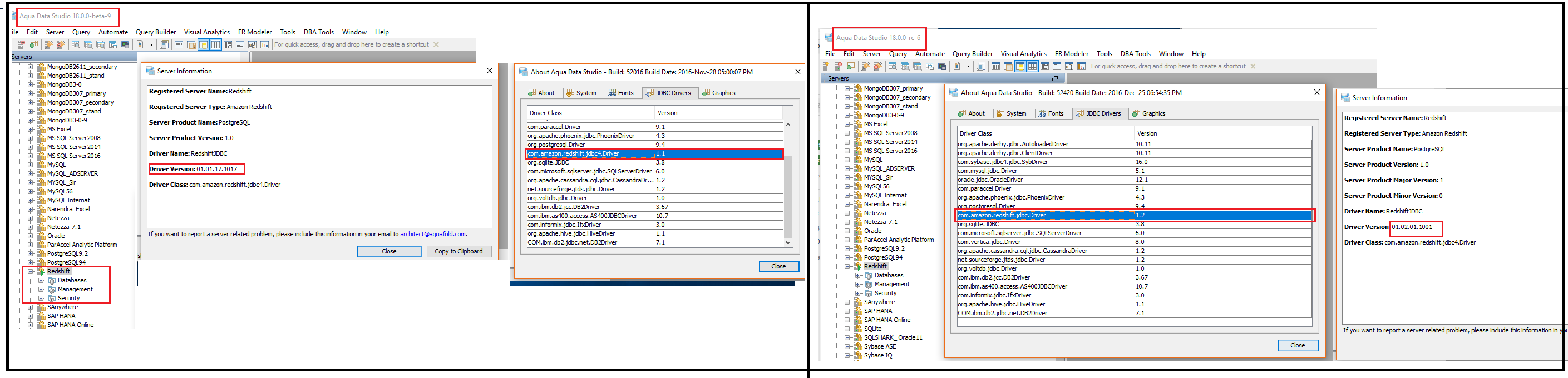
Task: Click Close in beta-9 Server Information dialog
Action: point(389,252)
